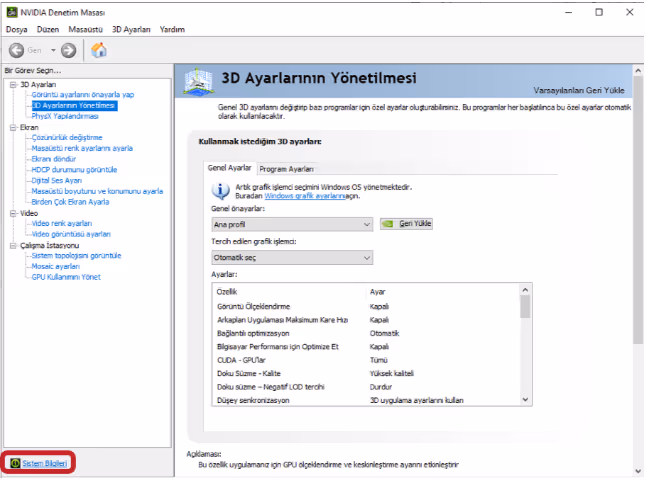Switch to the Program Ayarları tab

click(x=286, y=169)
